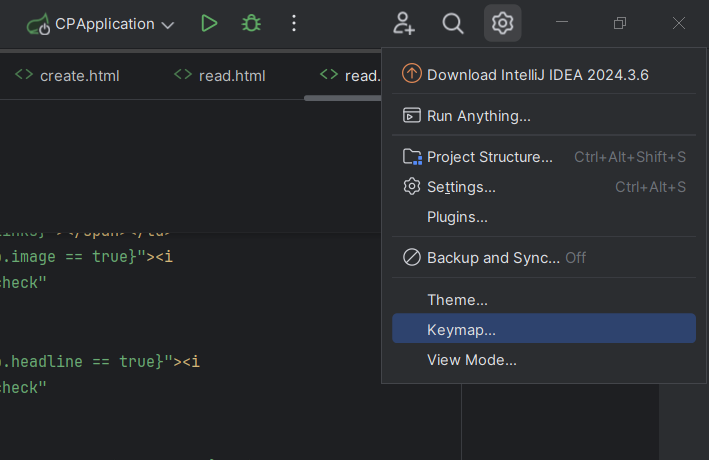
Task: Minimize the IntelliJ IDEA window
Action: pos(562,23)
